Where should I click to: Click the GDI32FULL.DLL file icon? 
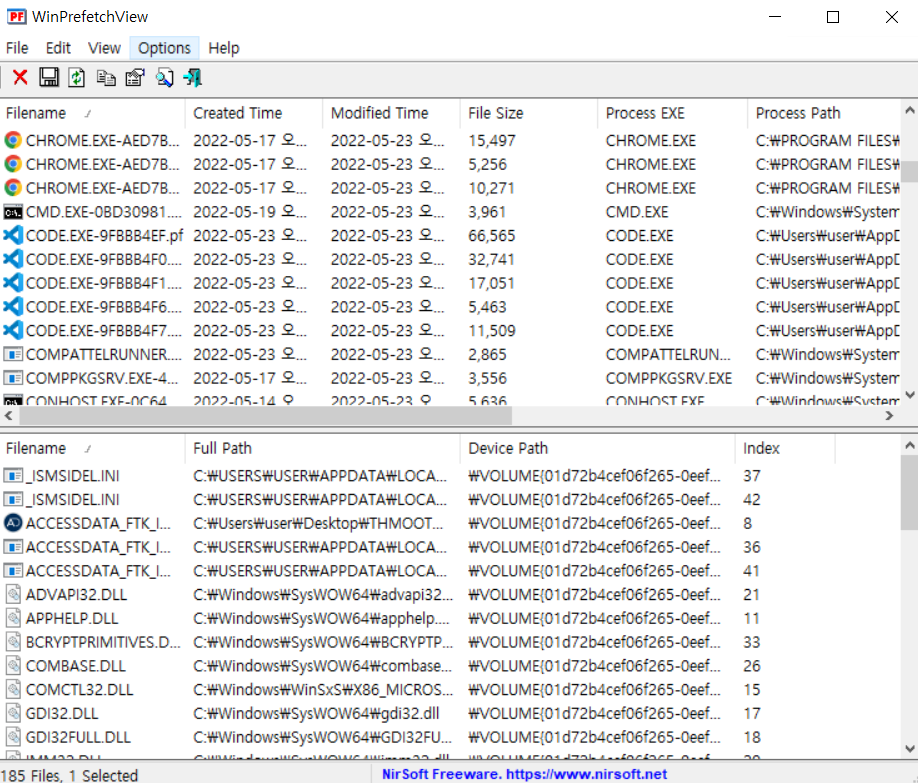click(x=13, y=737)
